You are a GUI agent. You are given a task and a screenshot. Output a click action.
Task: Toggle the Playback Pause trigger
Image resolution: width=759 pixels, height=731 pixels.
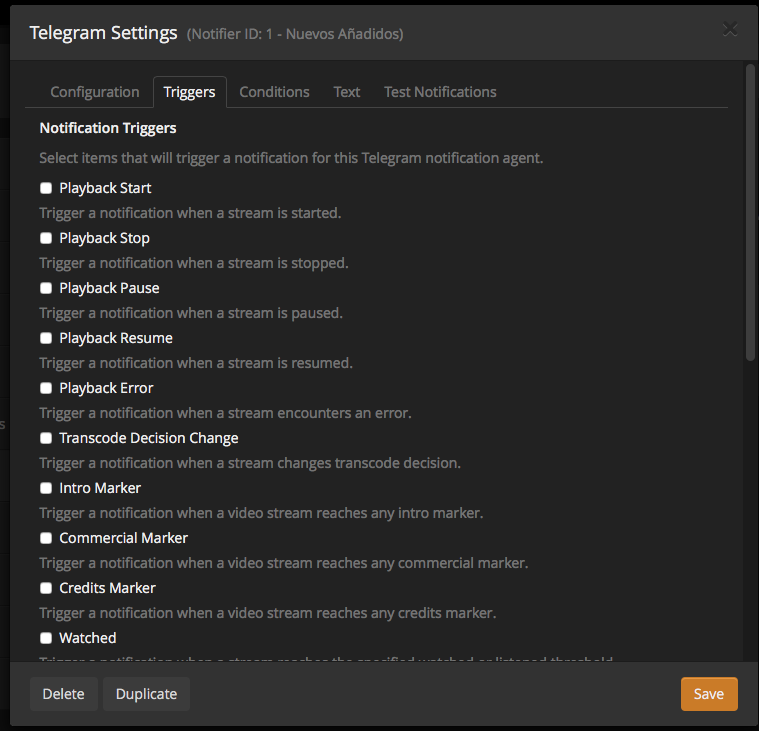coord(46,288)
